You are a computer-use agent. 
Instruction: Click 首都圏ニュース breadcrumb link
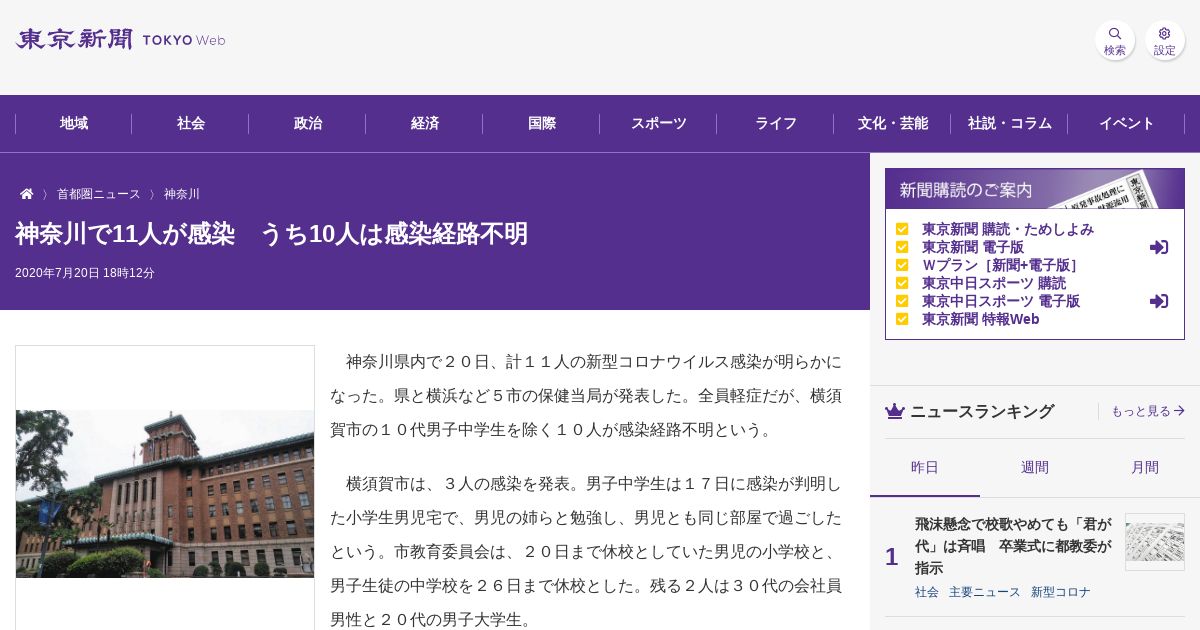98,194
